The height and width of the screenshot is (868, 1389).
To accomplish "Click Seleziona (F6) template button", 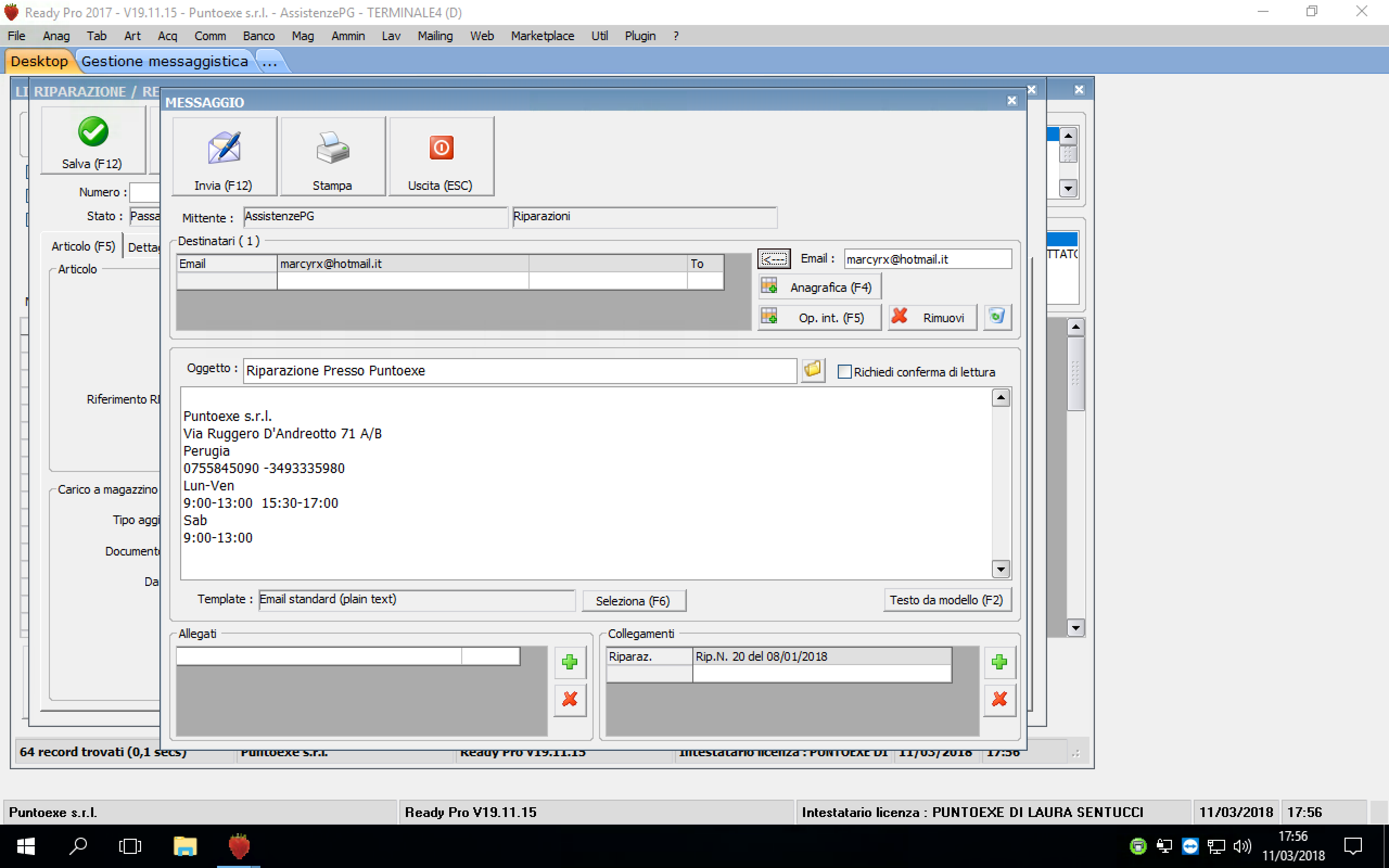I will coord(634,601).
